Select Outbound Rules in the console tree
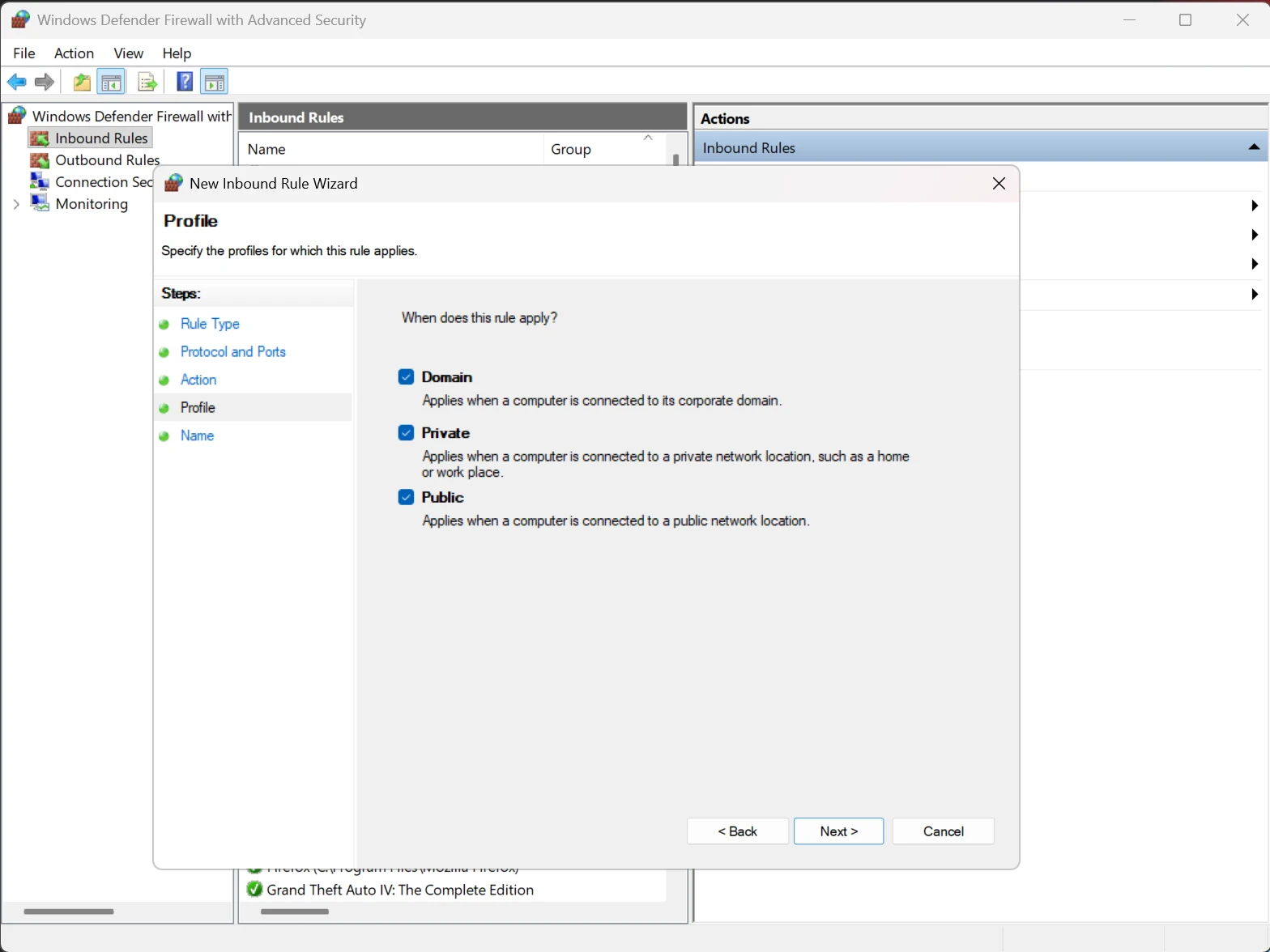Viewport: 1270px width, 952px height. click(x=107, y=160)
